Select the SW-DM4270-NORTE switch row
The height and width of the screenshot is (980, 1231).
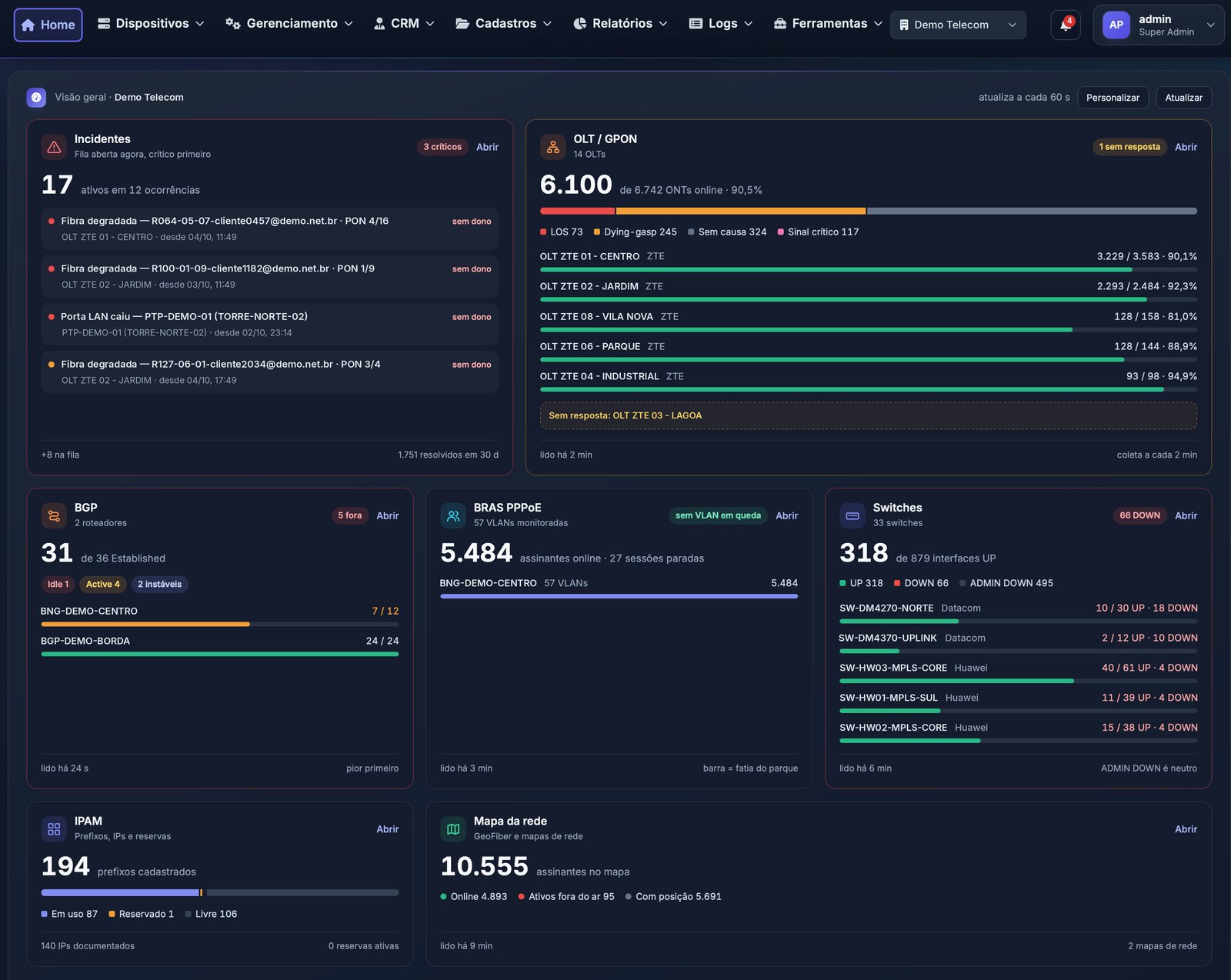coord(1018,613)
